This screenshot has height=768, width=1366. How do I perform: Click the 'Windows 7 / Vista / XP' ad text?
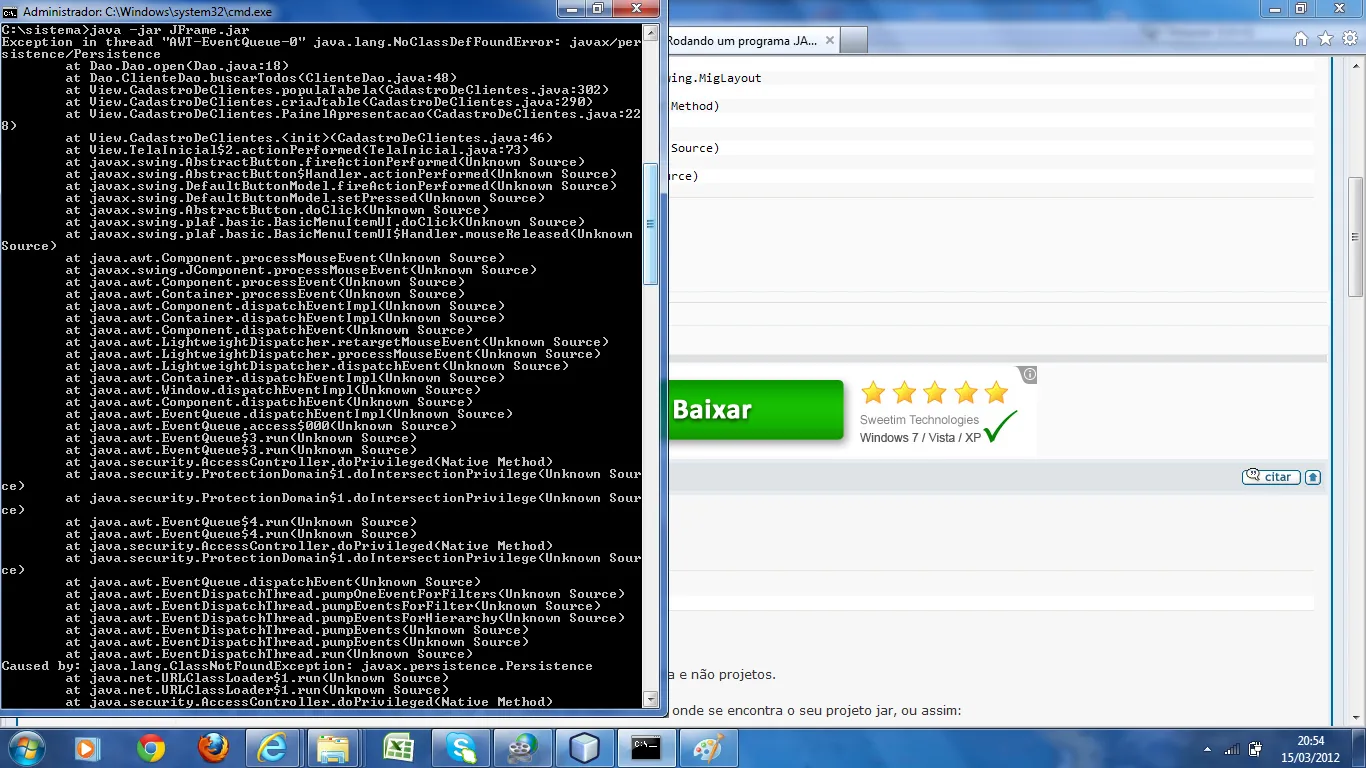coord(920,438)
